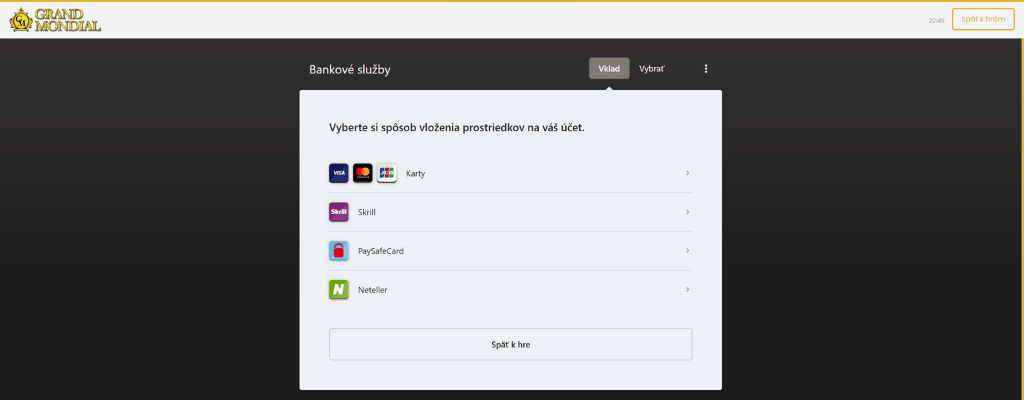
Task: Choose the PaySafeCard text label
Action: [381, 251]
